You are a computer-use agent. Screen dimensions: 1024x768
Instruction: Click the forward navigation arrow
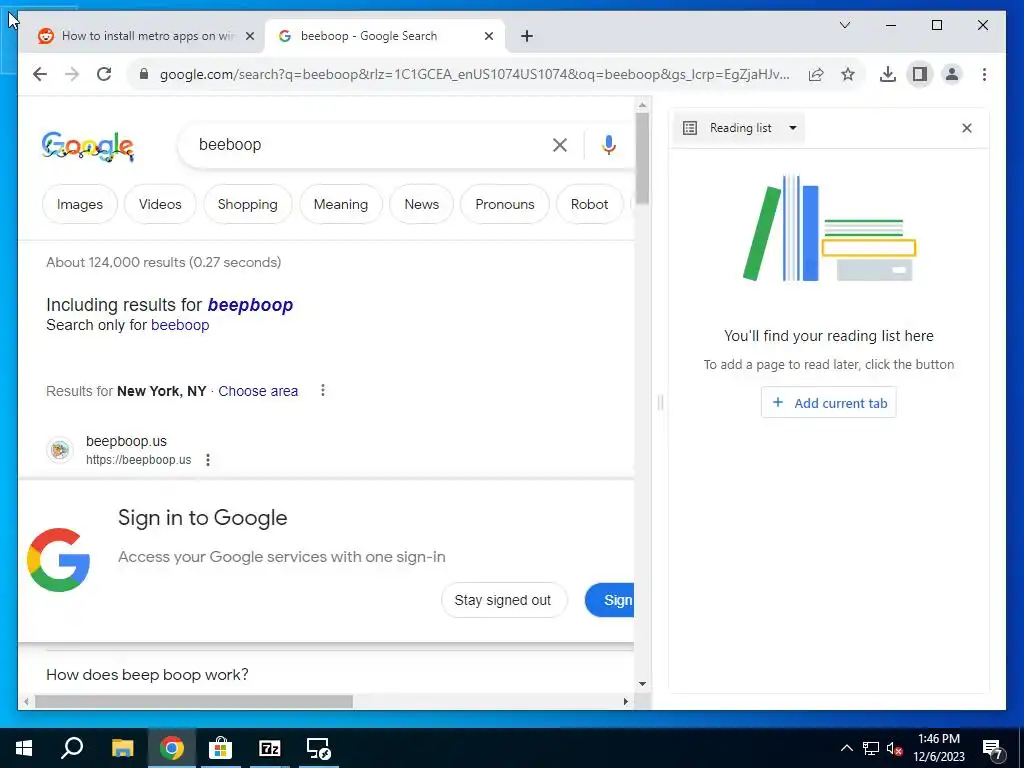coord(72,74)
